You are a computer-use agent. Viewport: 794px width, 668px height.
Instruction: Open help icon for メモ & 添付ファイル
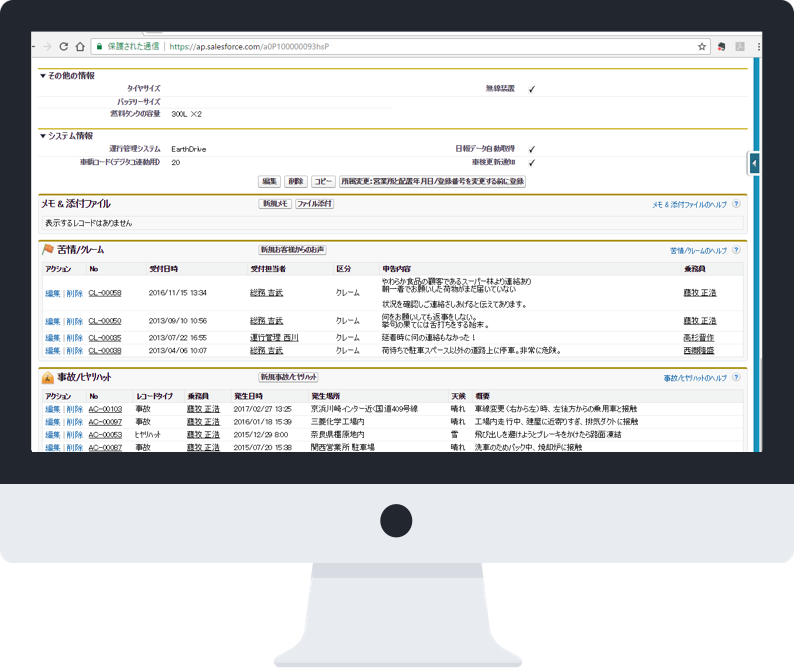point(737,204)
